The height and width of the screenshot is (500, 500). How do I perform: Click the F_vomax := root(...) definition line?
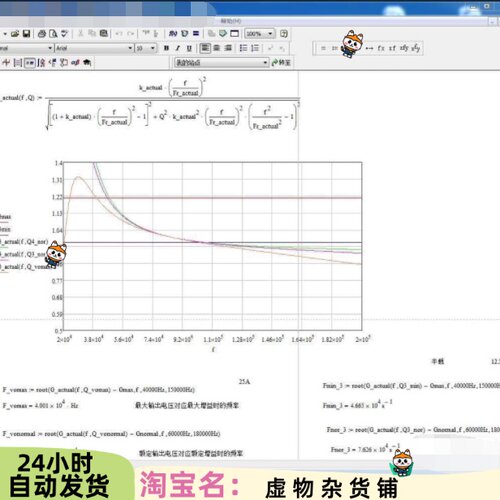point(99,390)
